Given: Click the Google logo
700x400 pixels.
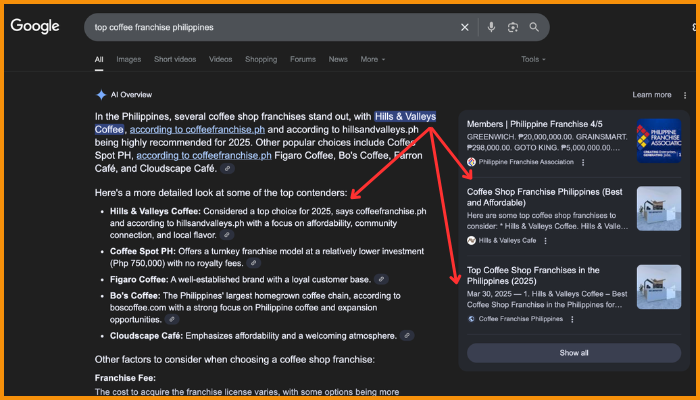Looking at the screenshot, I should (x=35, y=26).
